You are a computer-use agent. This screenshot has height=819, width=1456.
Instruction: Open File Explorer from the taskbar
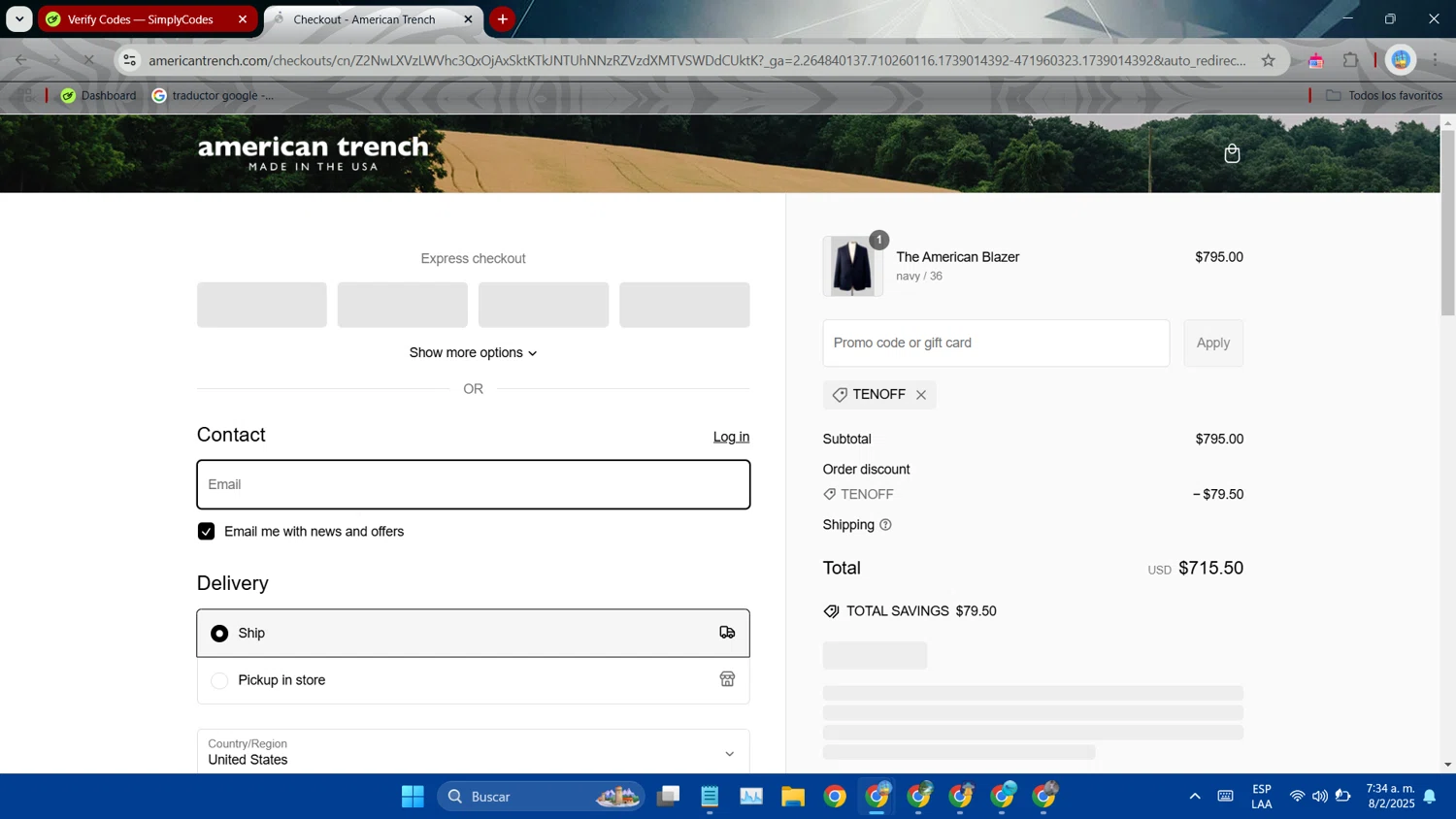point(793,797)
